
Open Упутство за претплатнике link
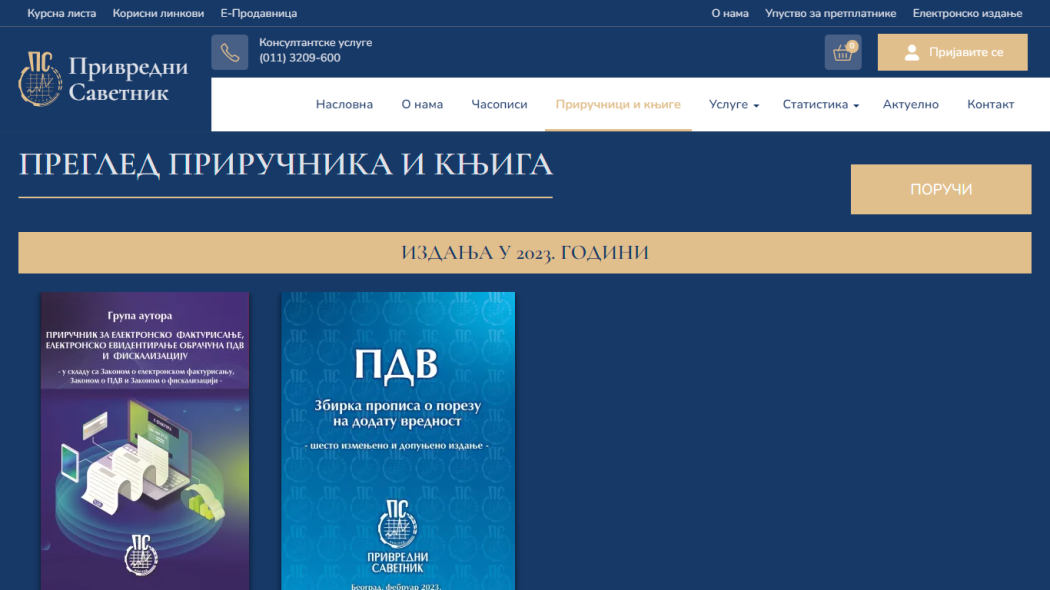pos(830,13)
